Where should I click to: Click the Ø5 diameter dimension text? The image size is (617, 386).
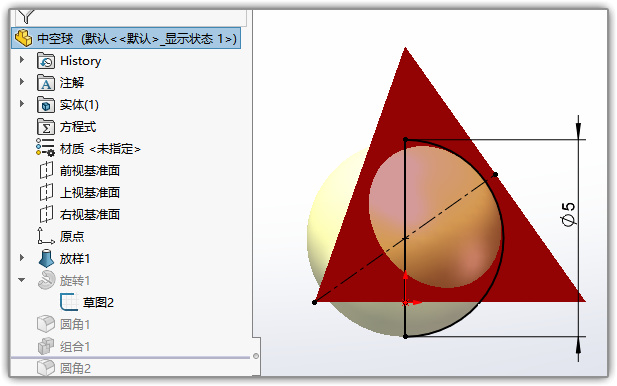point(568,214)
